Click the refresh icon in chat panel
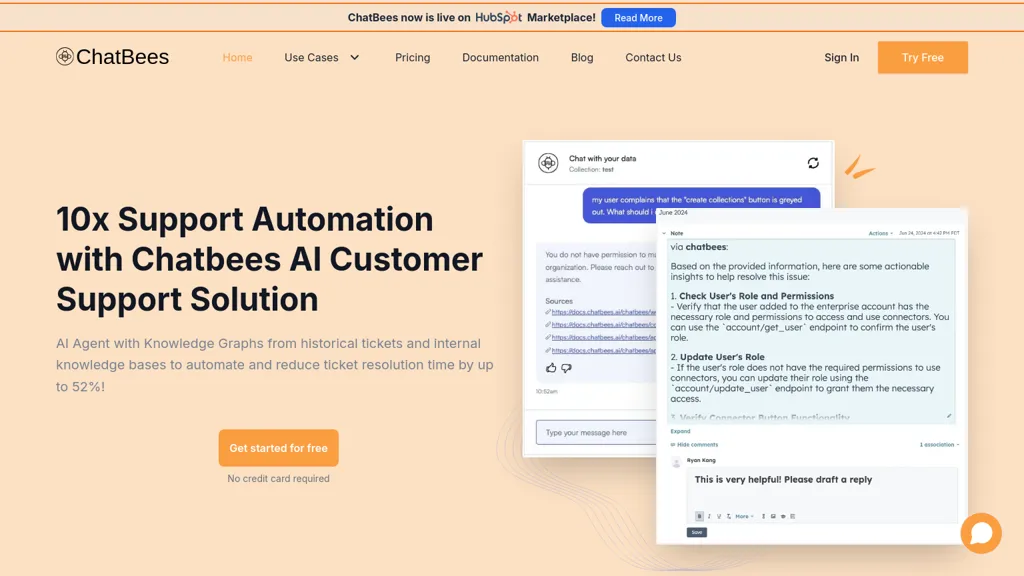The width and height of the screenshot is (1024, 576). (813, 163)
